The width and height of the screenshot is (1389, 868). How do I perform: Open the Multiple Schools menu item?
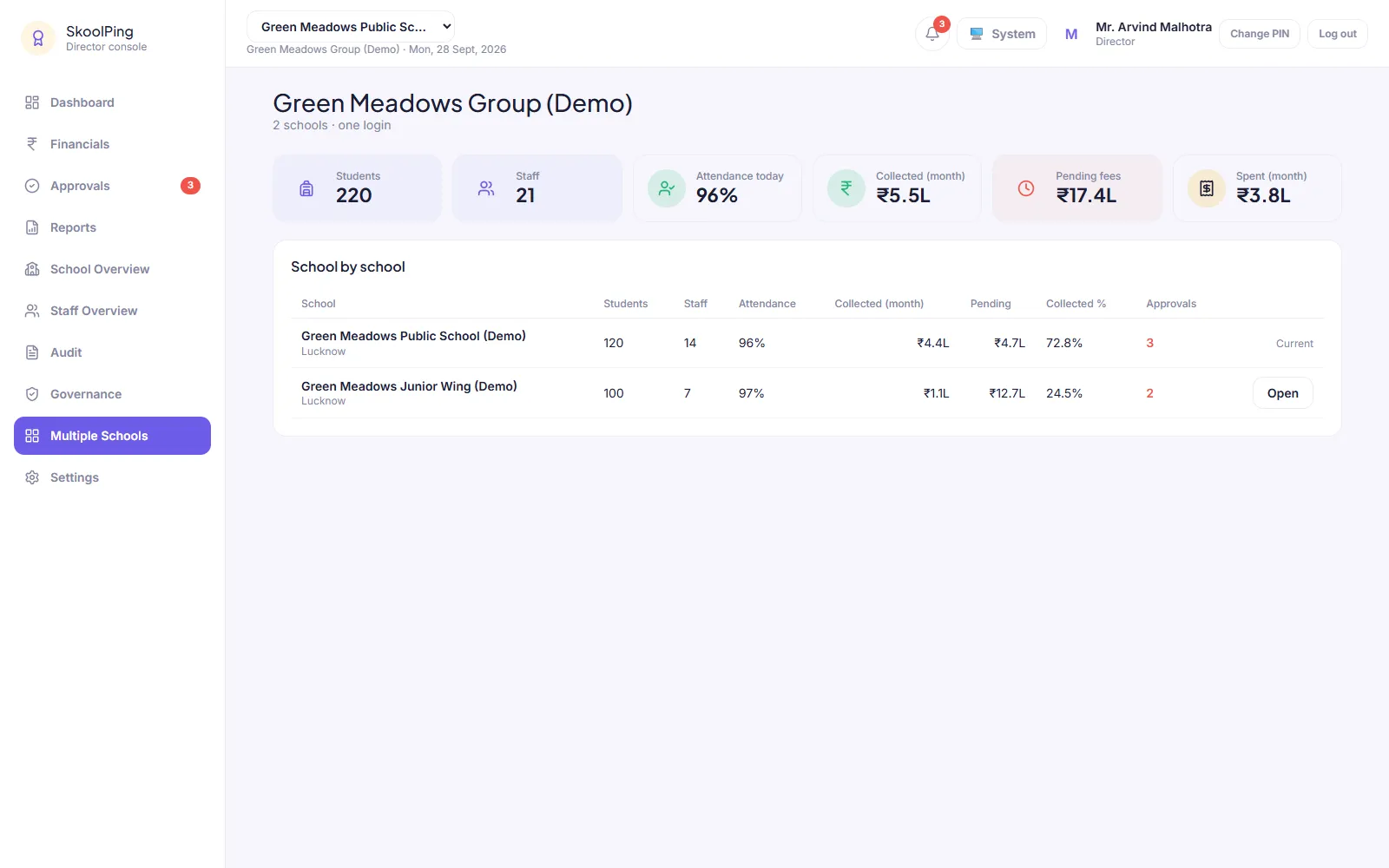(x=112, y=436)
